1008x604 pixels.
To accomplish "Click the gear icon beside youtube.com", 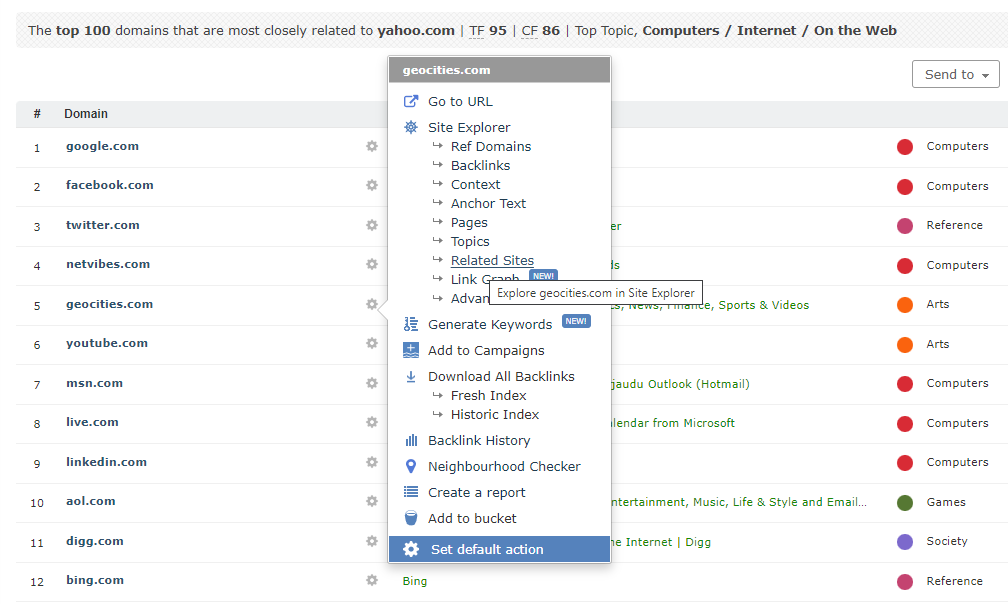I will tap(372, 343).
